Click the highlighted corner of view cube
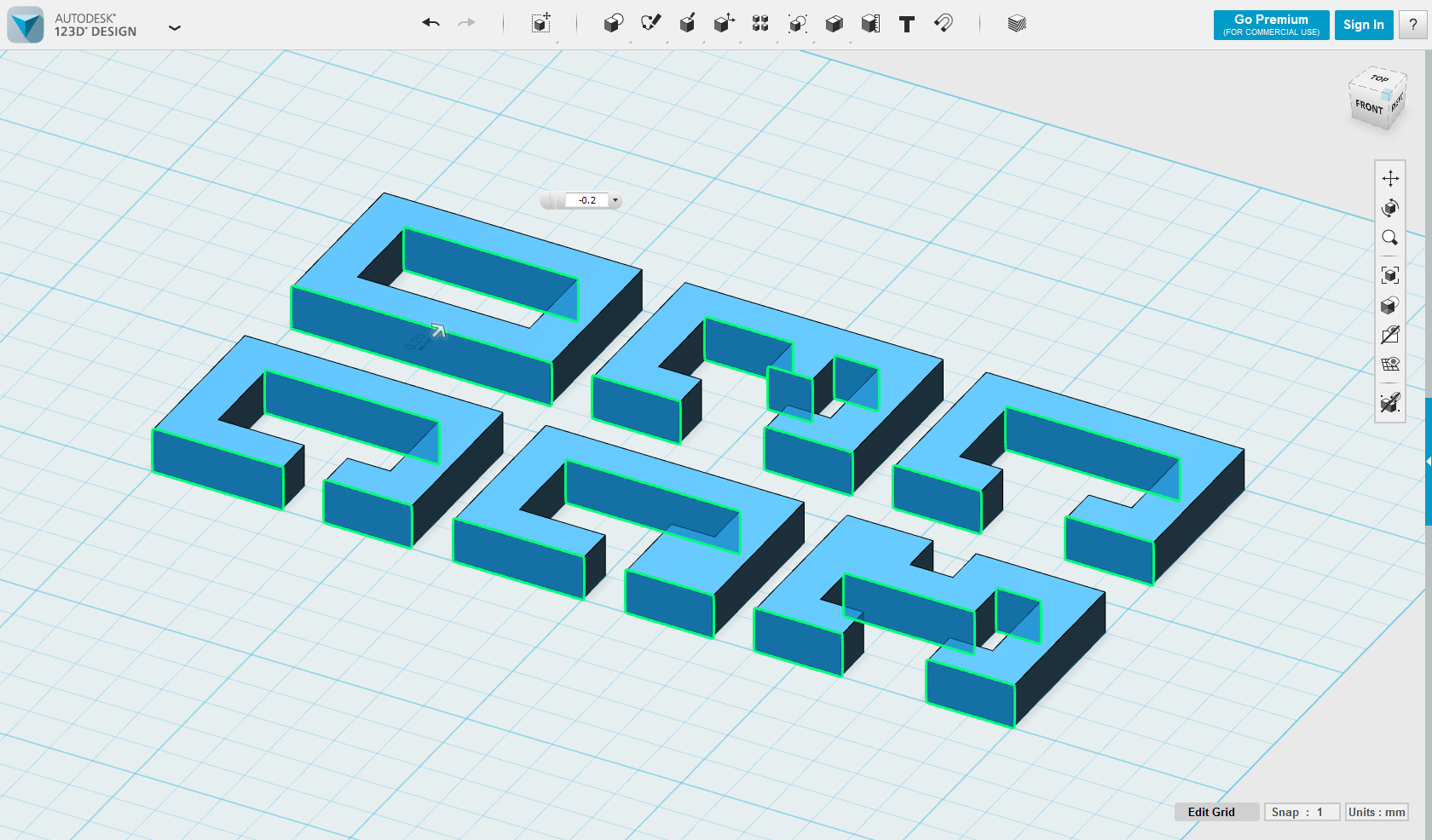Screen dimensions: 1432x840 [x=1387, y=95]
